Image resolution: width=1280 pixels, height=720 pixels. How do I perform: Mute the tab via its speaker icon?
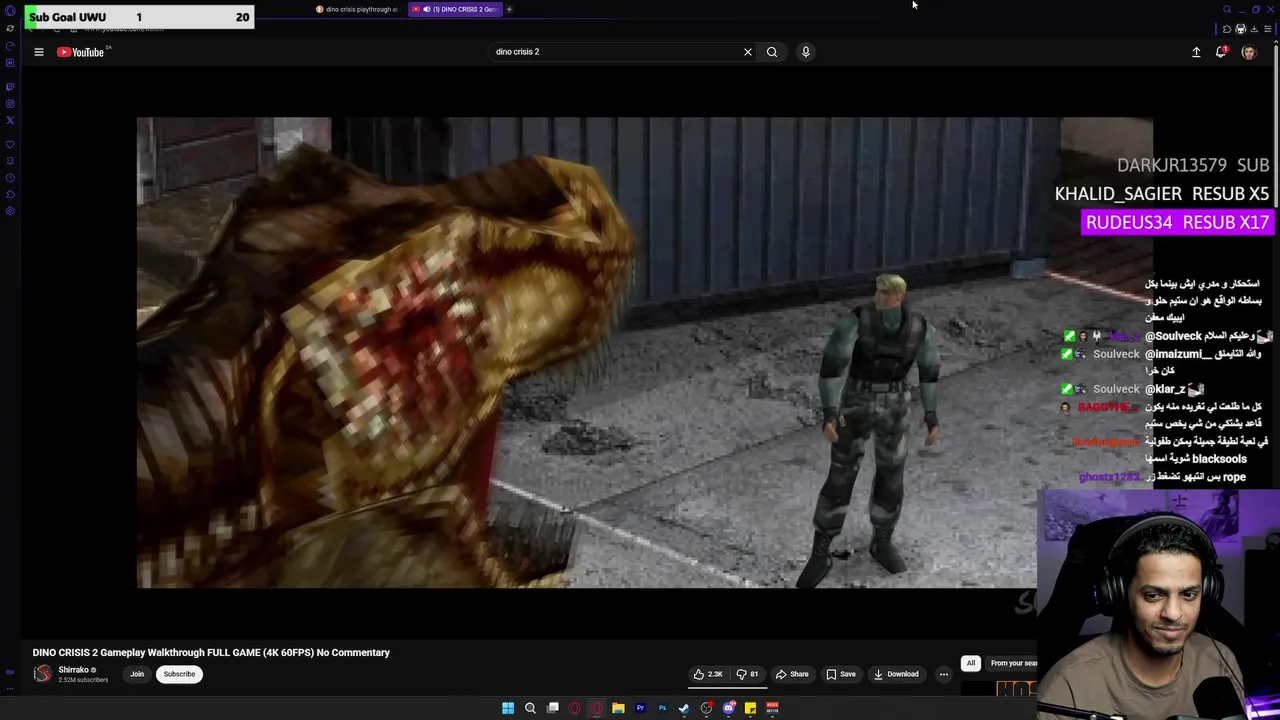[427, 9]
